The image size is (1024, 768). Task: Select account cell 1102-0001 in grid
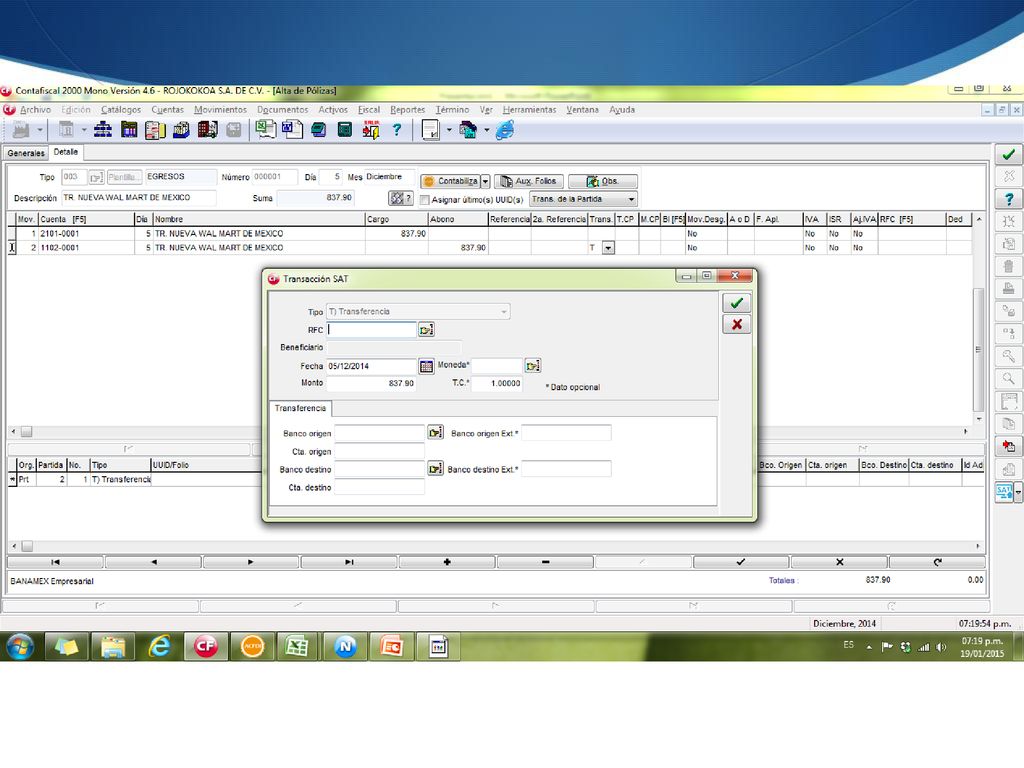pyautogui.click(x=86, y=248)
